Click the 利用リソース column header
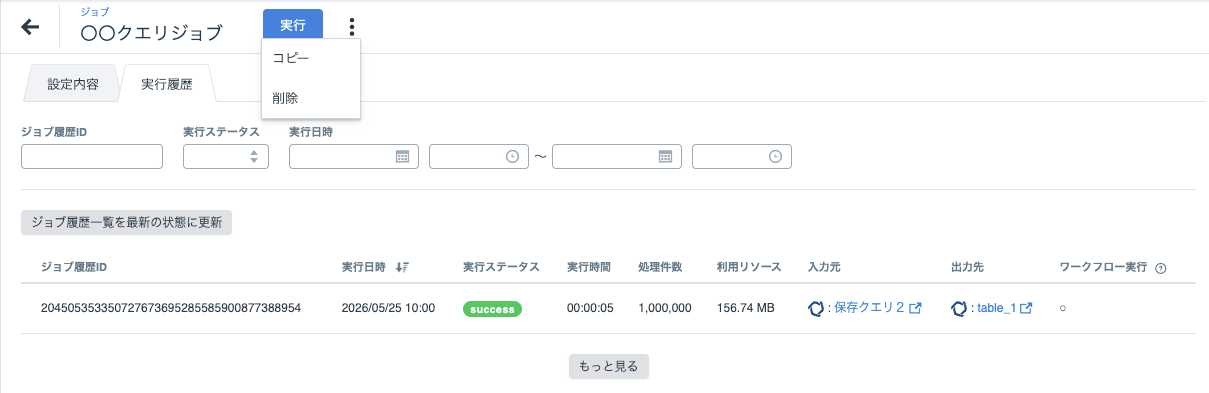The width and height of the screenshot is (1209, 393). tap(749, 267)
